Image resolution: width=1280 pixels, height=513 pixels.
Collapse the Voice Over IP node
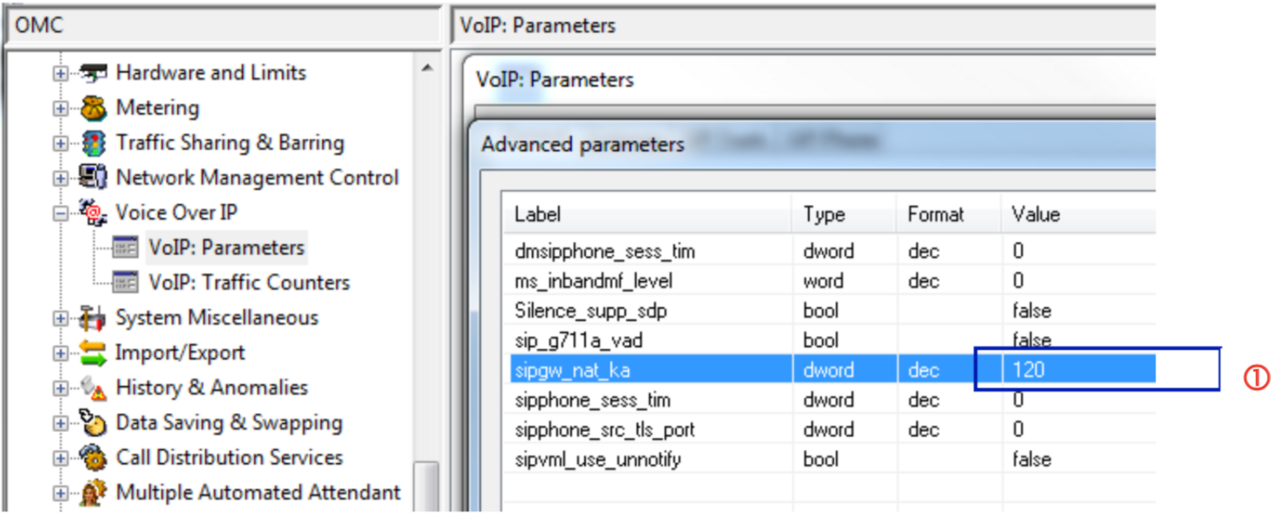pyautogui.click(x=61, y=214)
